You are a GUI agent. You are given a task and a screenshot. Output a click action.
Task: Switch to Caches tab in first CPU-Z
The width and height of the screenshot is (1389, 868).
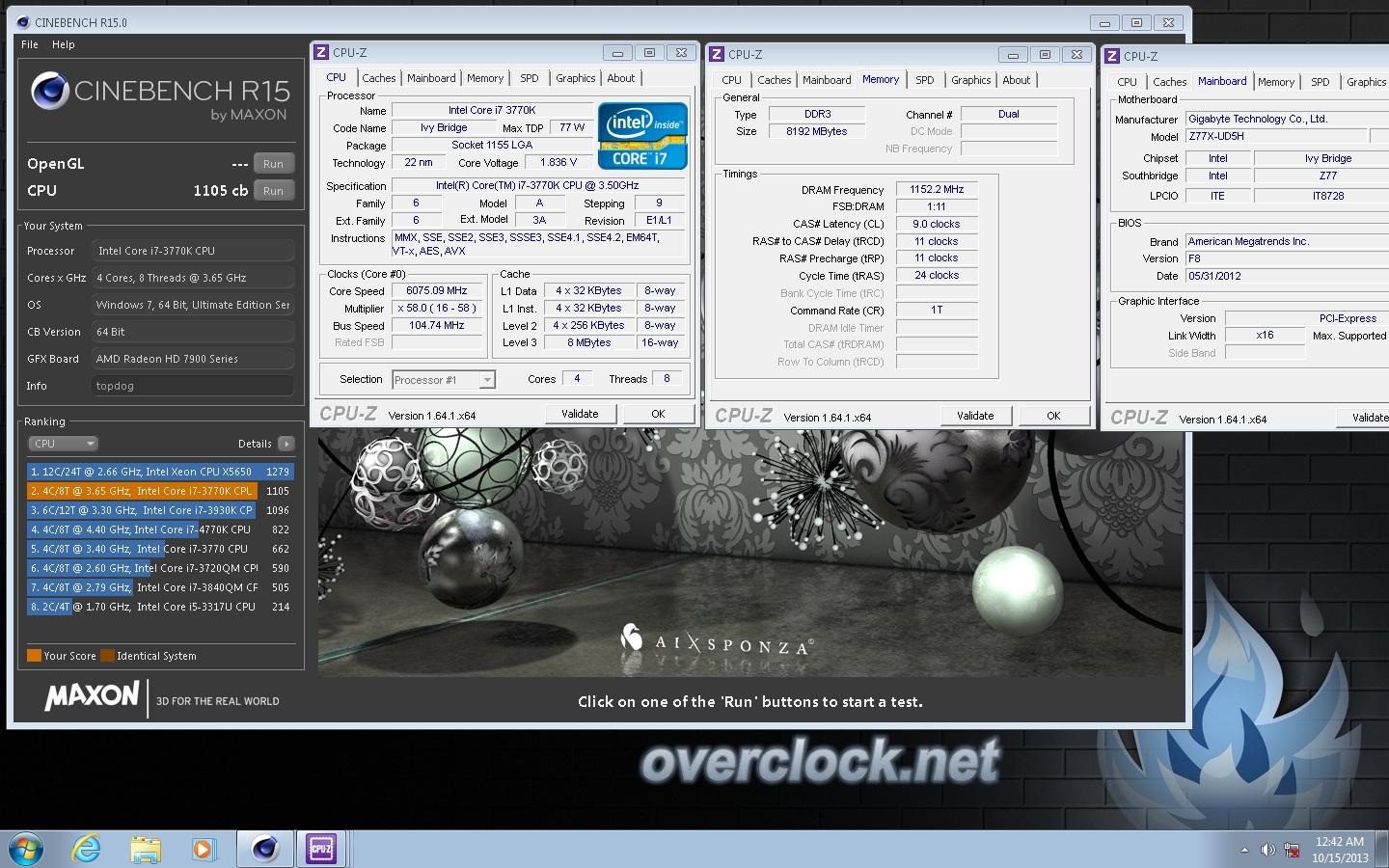click(x=379, y=78)
